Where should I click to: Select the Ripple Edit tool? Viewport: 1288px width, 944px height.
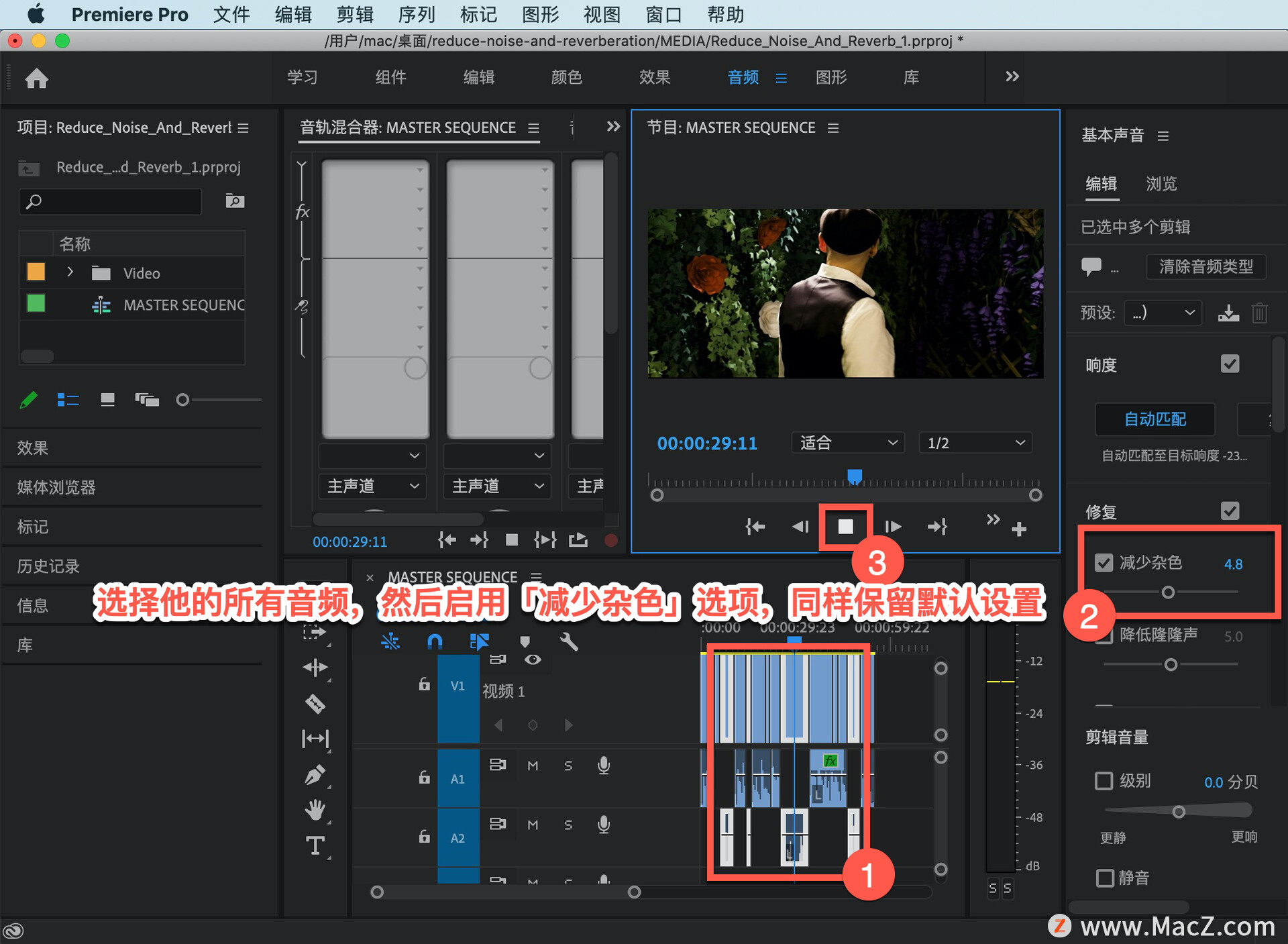(315, 667)
